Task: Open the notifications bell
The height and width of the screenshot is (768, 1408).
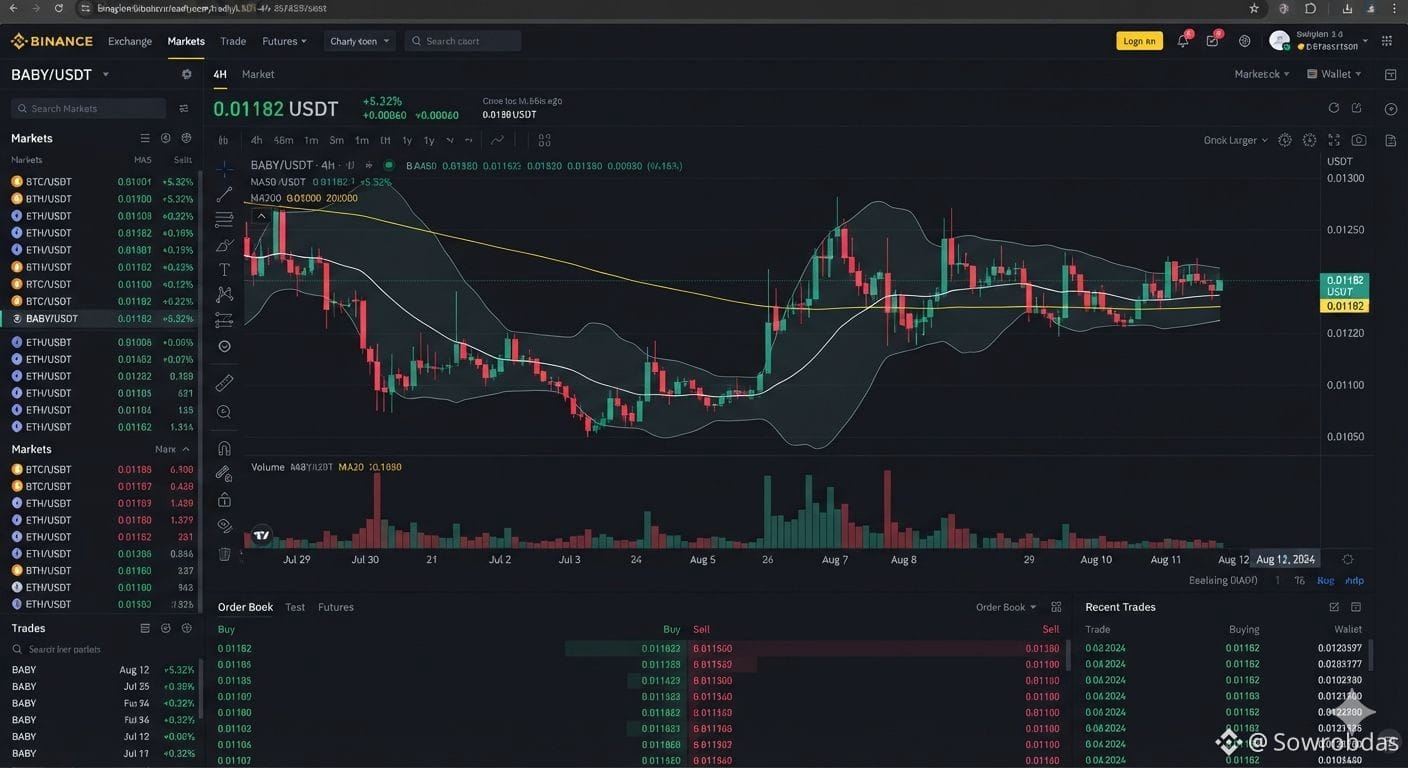Action: tap(1183, 41)
